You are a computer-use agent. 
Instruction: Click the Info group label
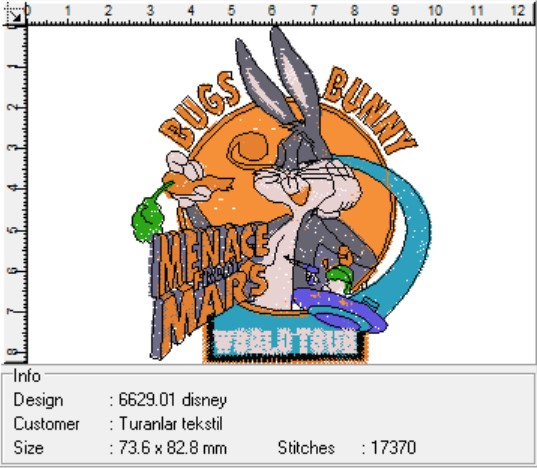[x=27, y=376]
